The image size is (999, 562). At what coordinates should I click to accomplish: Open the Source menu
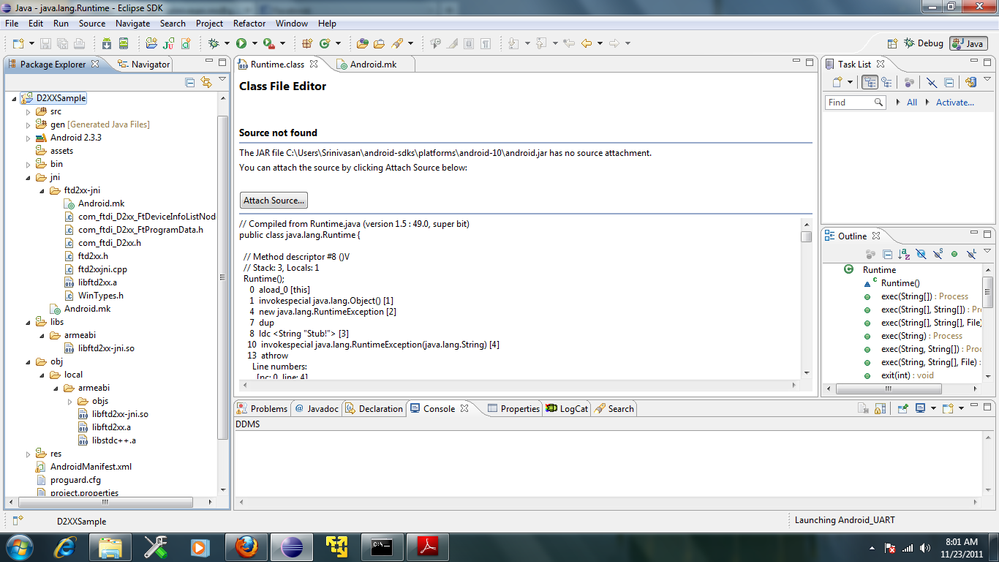coord(92,24)
